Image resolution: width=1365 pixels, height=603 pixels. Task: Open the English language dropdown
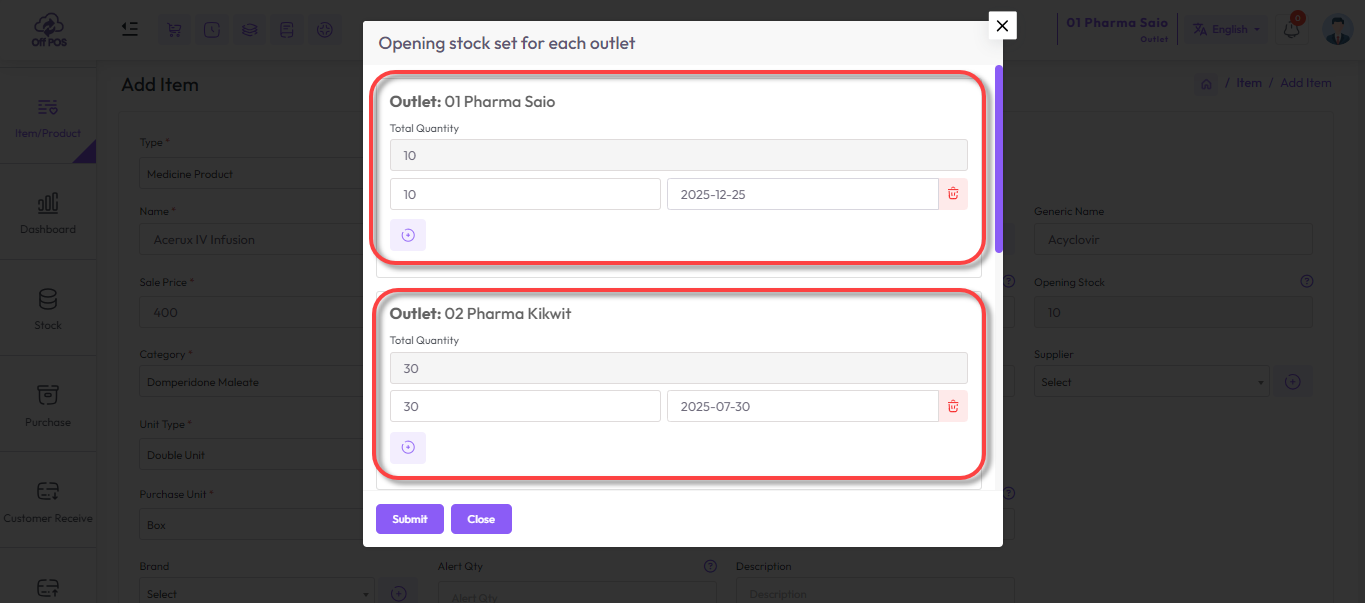(x=1225, y=29)
